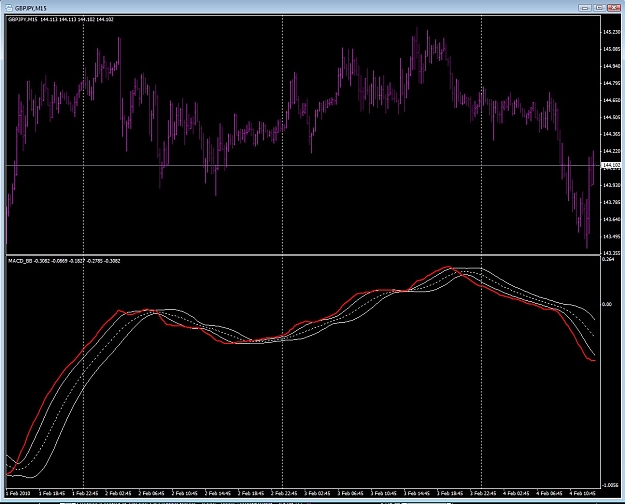625x504 pixels.
Task: Click the 144.650 price scale label
Action: 611,100
